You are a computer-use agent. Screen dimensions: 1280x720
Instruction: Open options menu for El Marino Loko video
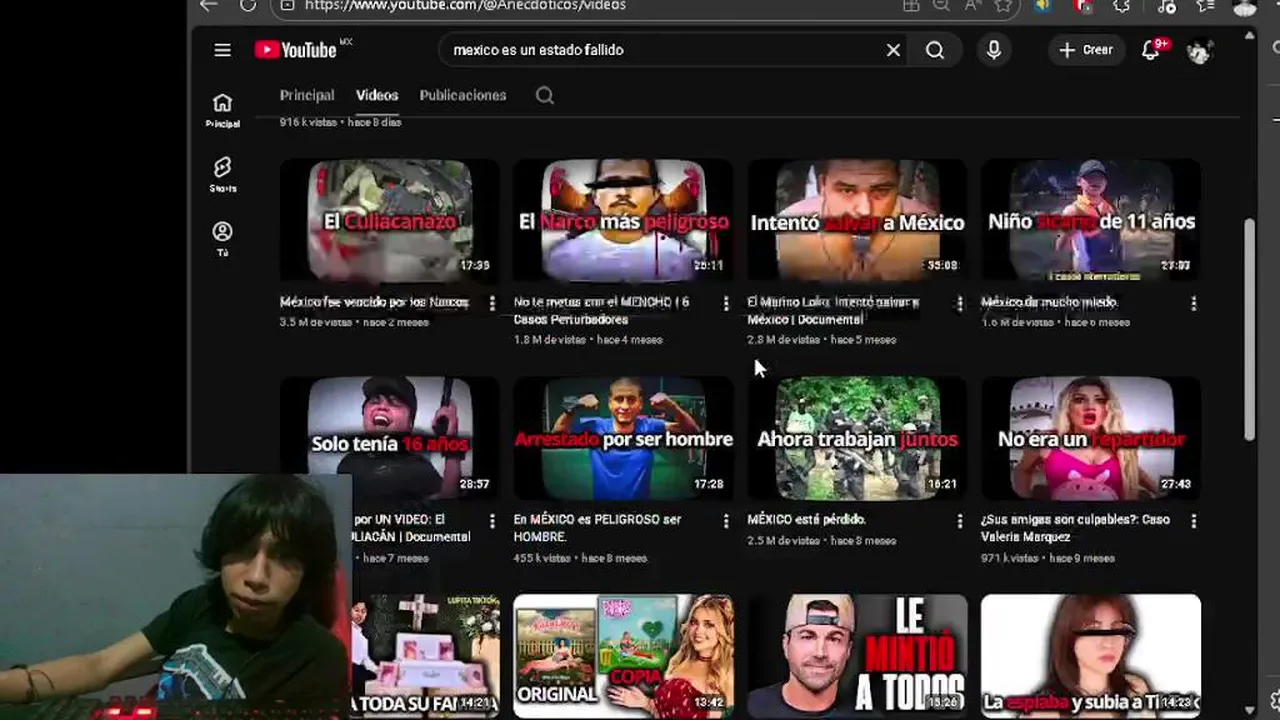pyautogui.click(x=960, y=303)
